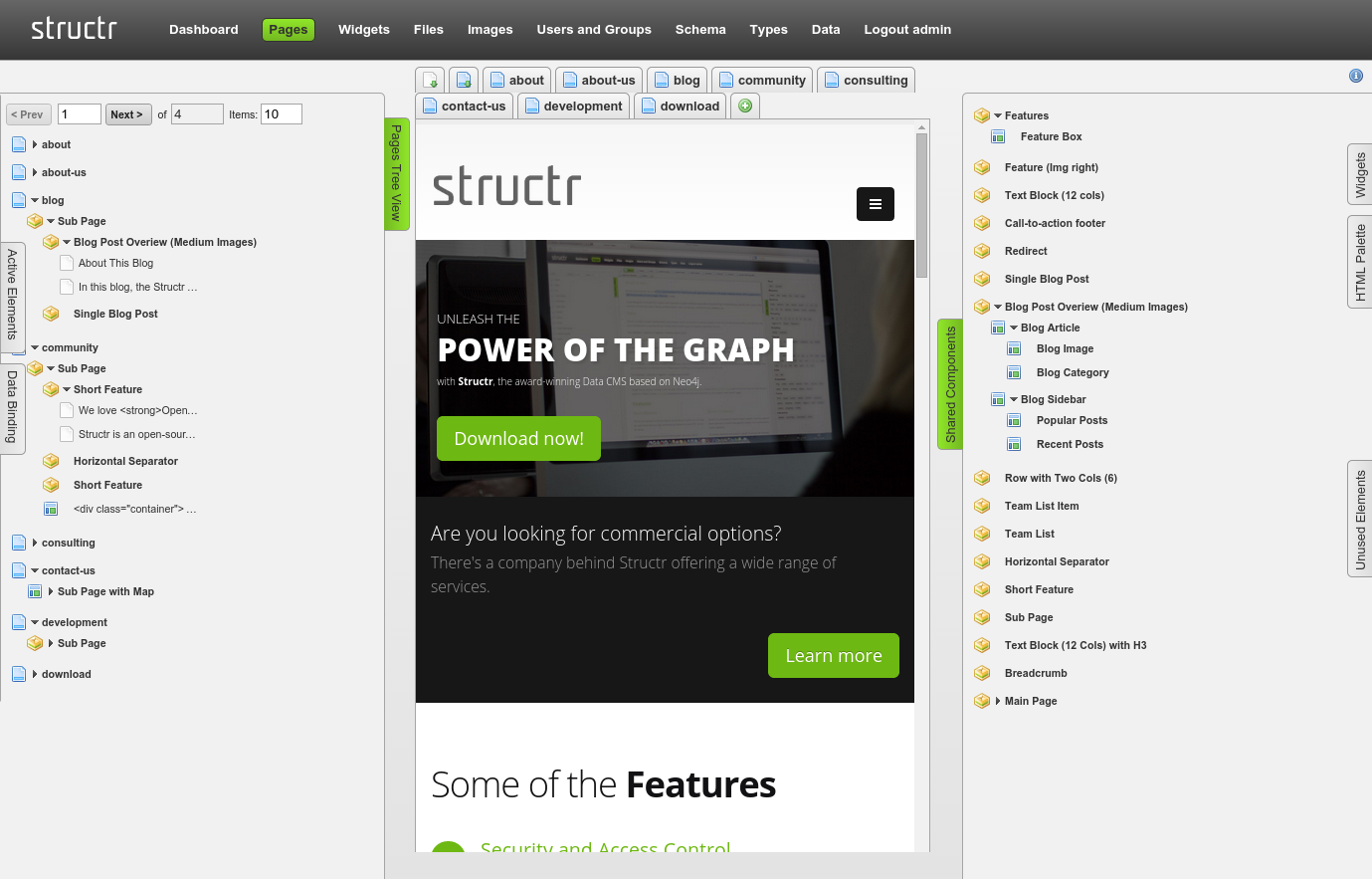Click the element icon beside Sub Page with Map

click(x=35, y=591)
